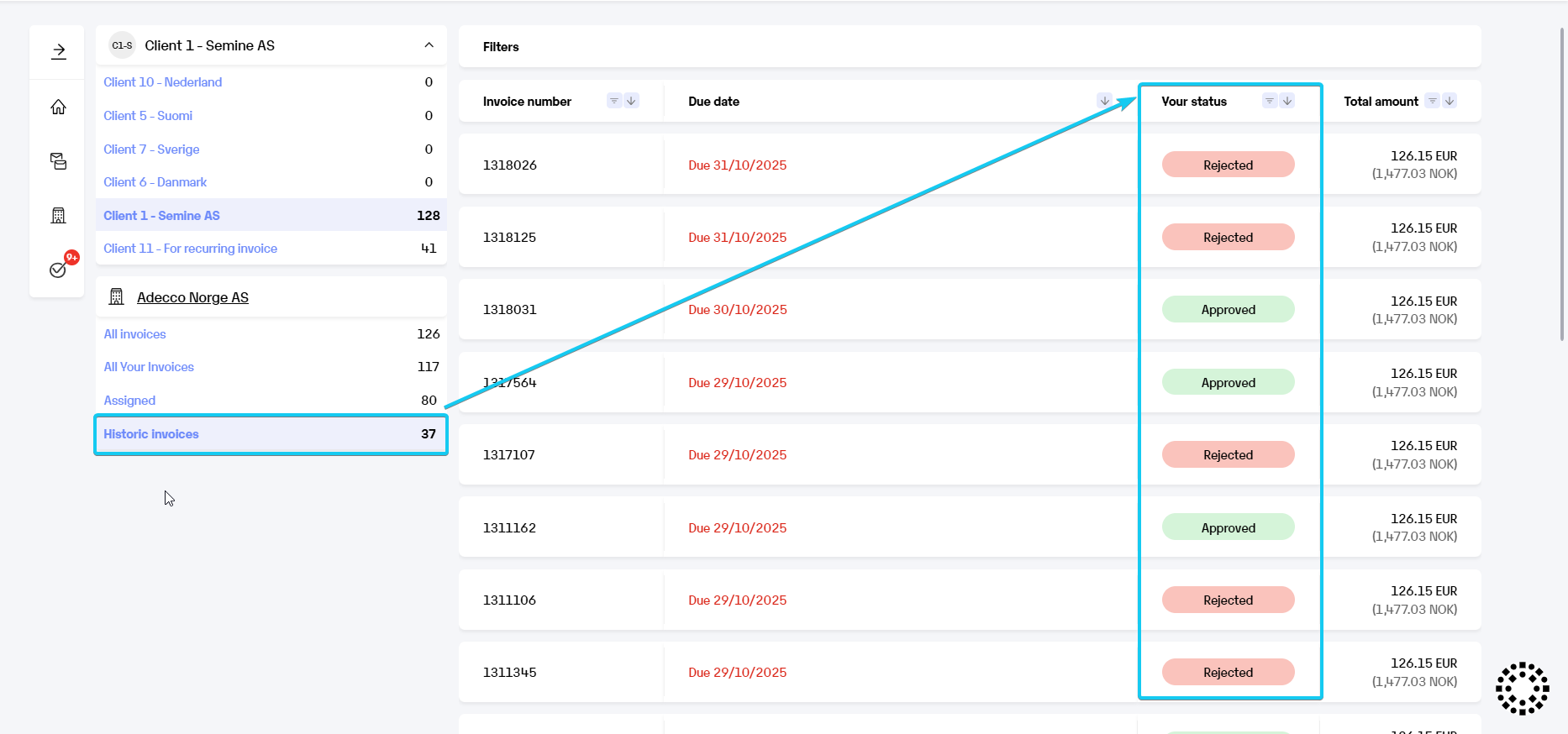
Task: Open the Assigned invoices view
Action: pos(129,401)
